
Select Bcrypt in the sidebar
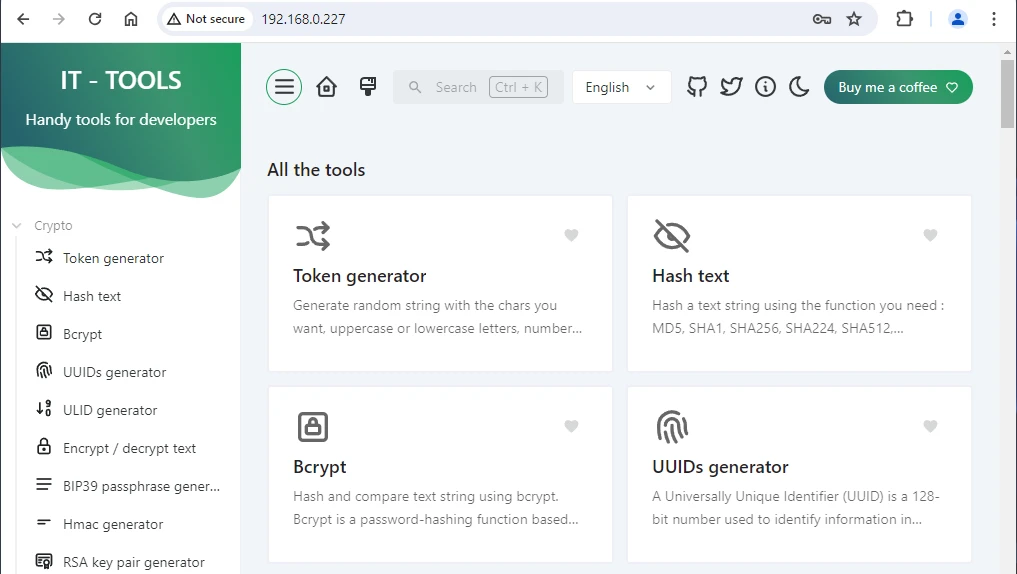point(82,334)
